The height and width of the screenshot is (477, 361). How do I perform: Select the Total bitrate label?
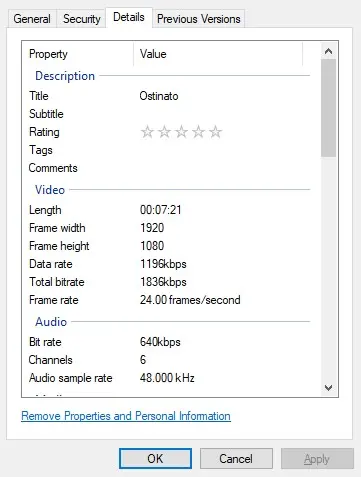coord(57,282)
